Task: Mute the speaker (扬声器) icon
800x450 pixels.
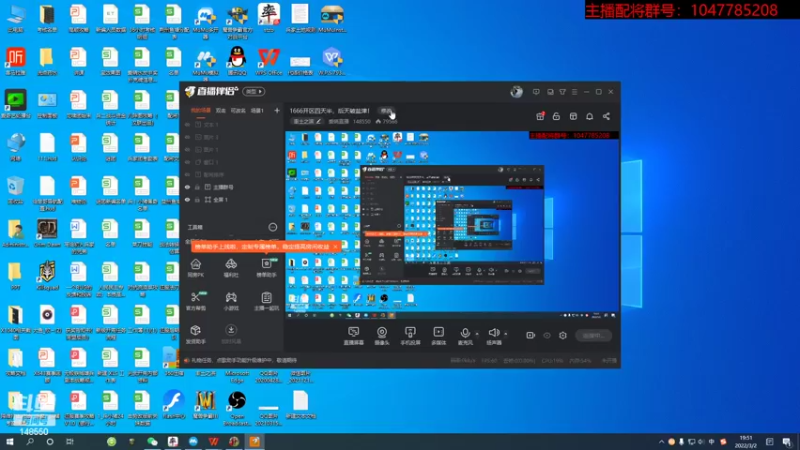Action: (493, 333)
